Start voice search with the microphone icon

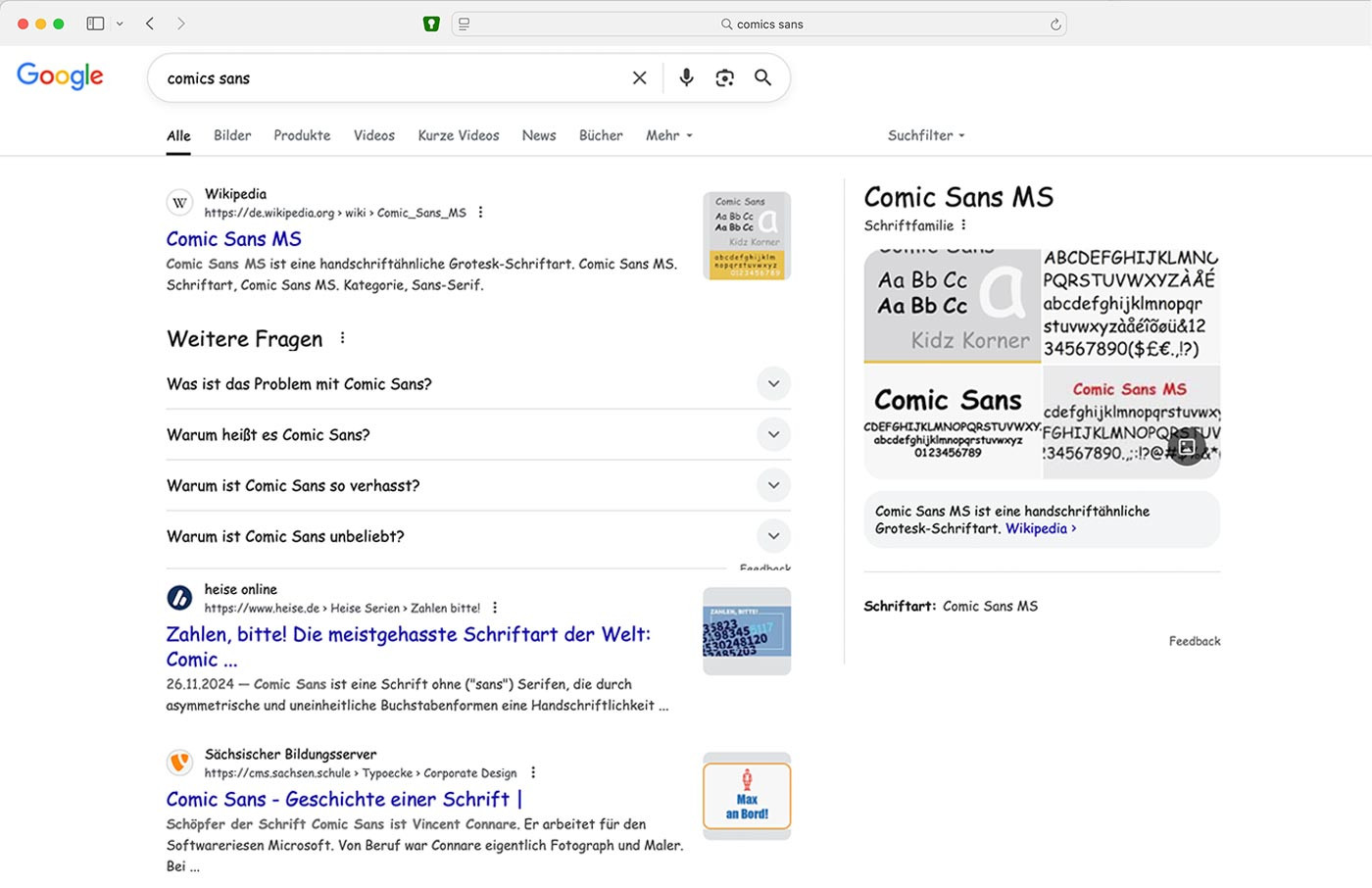[x=686, y=78]
